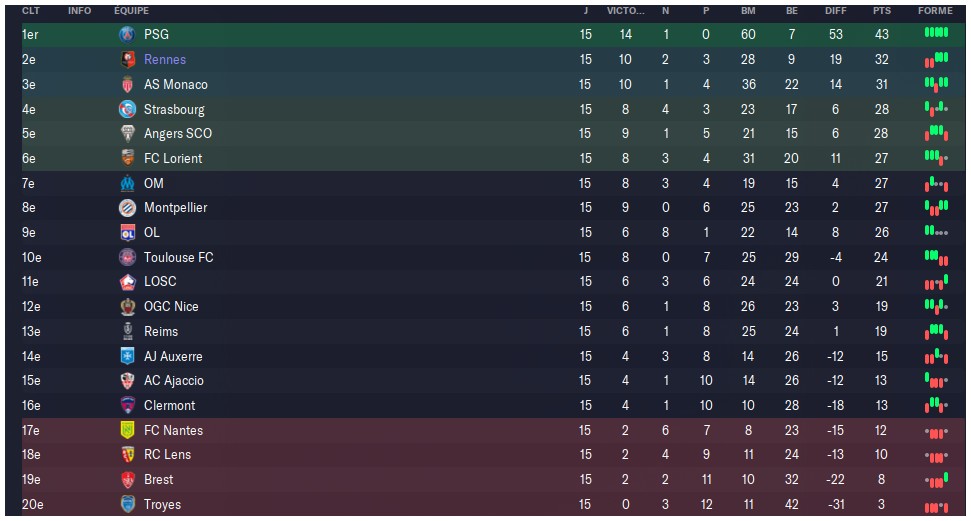Click the FORME column header
971x521 pixels.
pos(935,10)
